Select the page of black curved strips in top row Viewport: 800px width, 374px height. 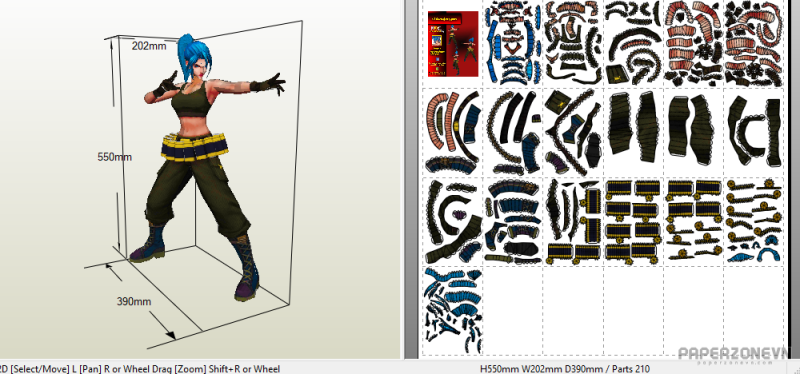[633, 43]
